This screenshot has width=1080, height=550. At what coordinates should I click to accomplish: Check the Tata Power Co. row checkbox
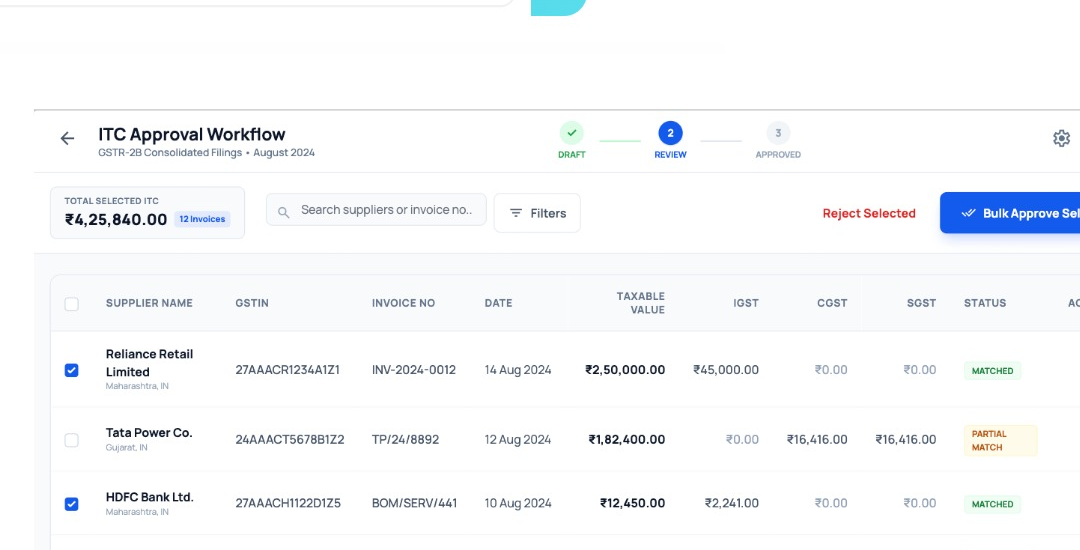[x=72, y=440]
